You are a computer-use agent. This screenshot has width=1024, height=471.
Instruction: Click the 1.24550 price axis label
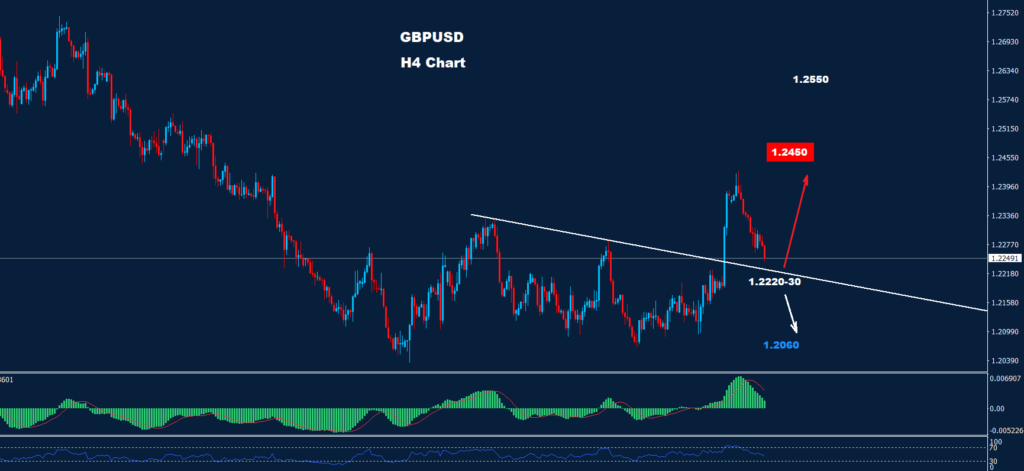[1006, 157]
